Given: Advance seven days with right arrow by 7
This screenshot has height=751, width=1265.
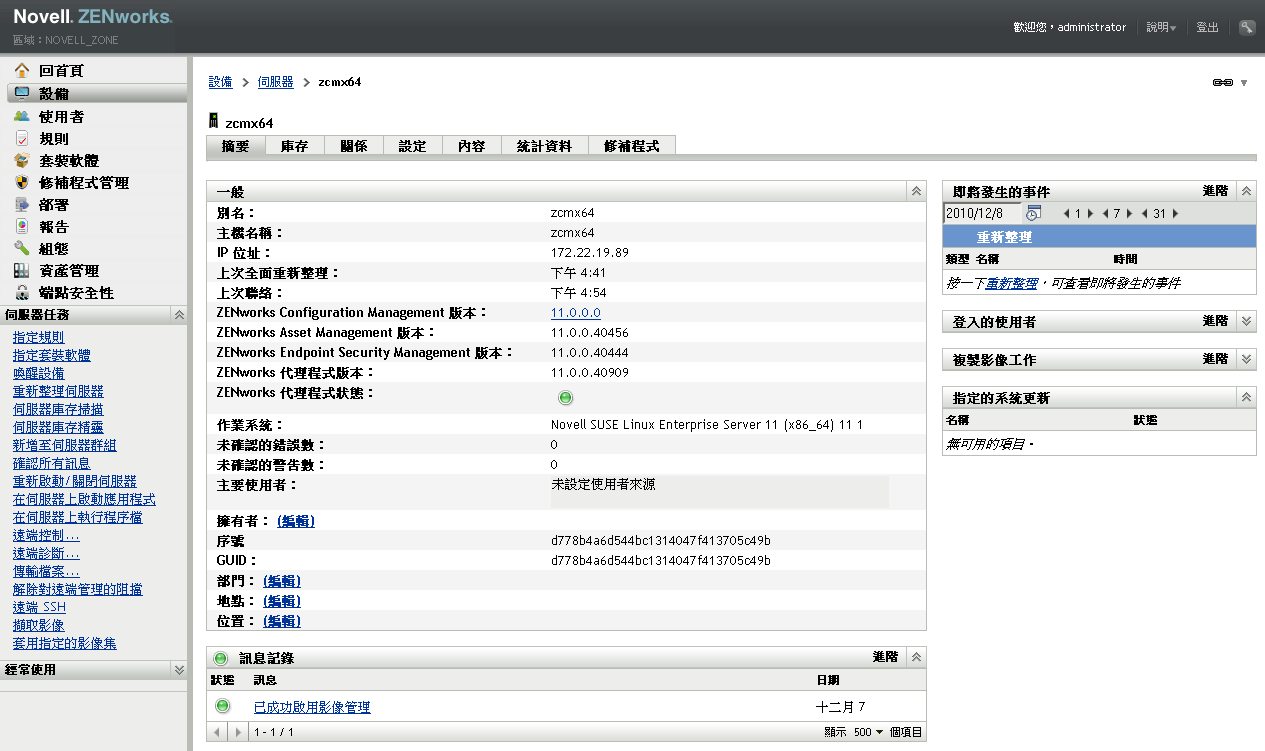Looking at the screenshot, I should click(x=1130, y=213).
